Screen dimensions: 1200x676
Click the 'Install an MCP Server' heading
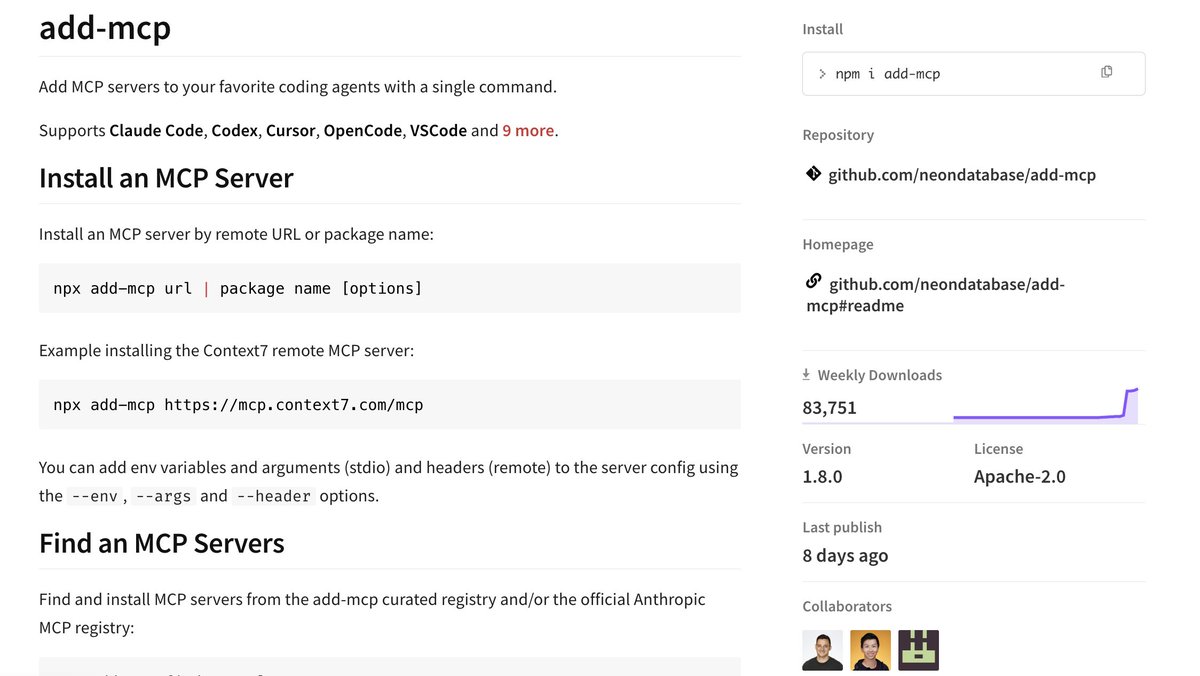(x=166, y=178)
